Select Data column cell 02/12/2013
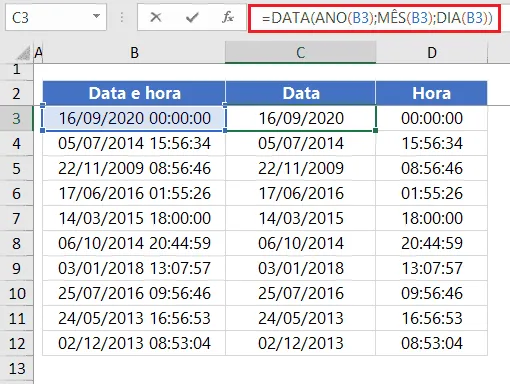The image size is (510, 384). point(301,343)
